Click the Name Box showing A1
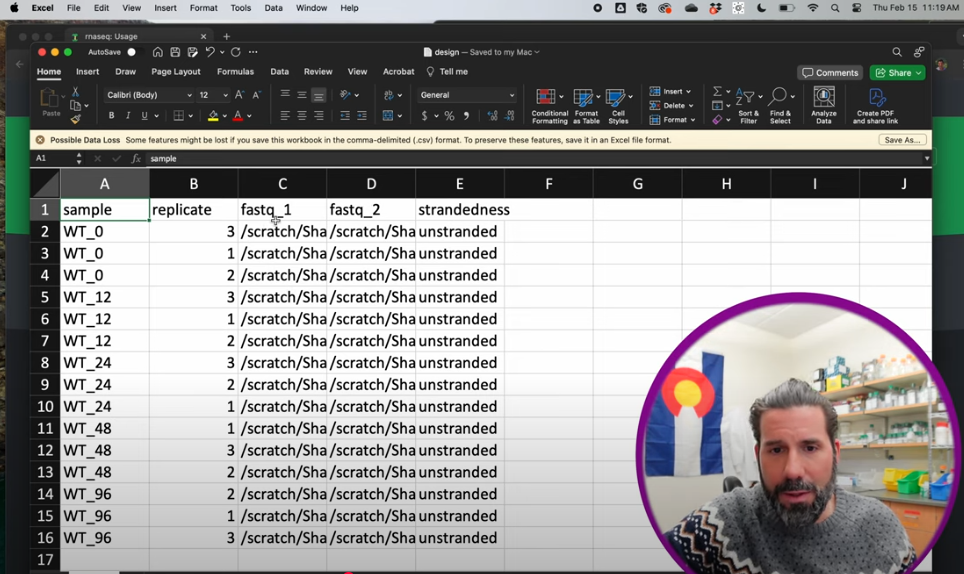The width and height of the screenshot is (964, 574). click(x=53, y=159)
